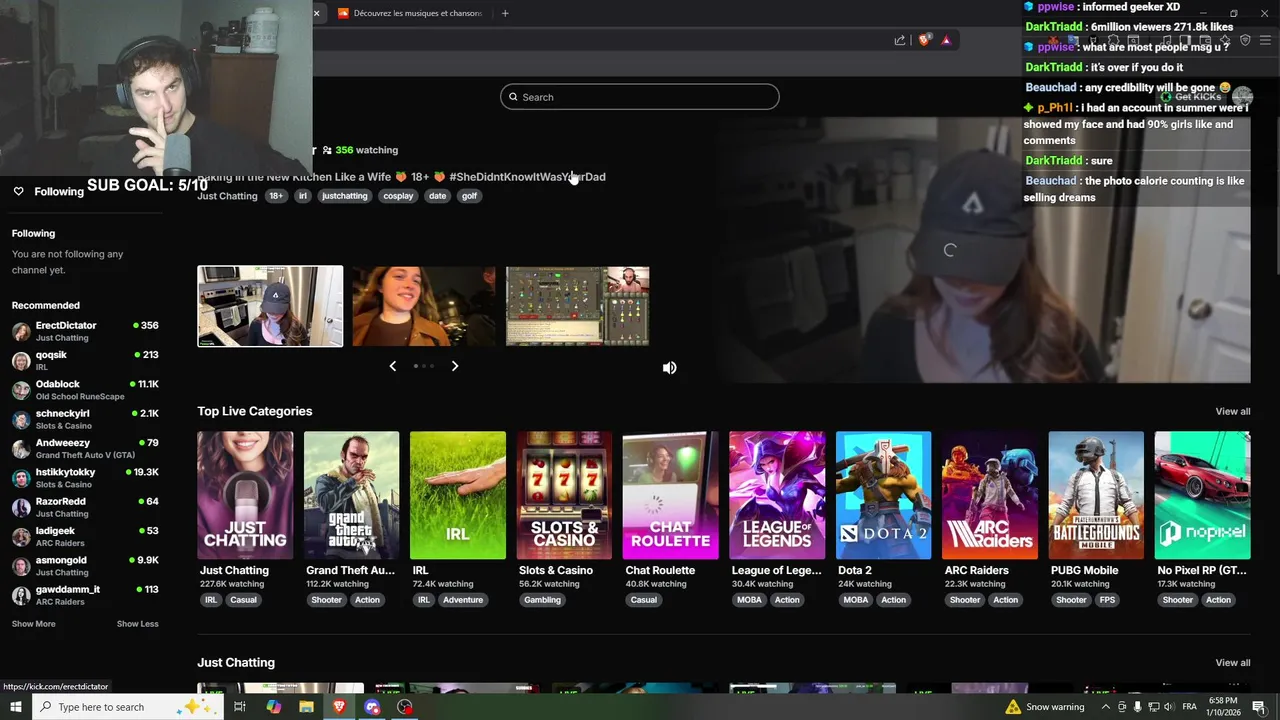Collapse the Recommended list with Show Less
This screenshot has height=720, width=1280.
click(137, 624)
